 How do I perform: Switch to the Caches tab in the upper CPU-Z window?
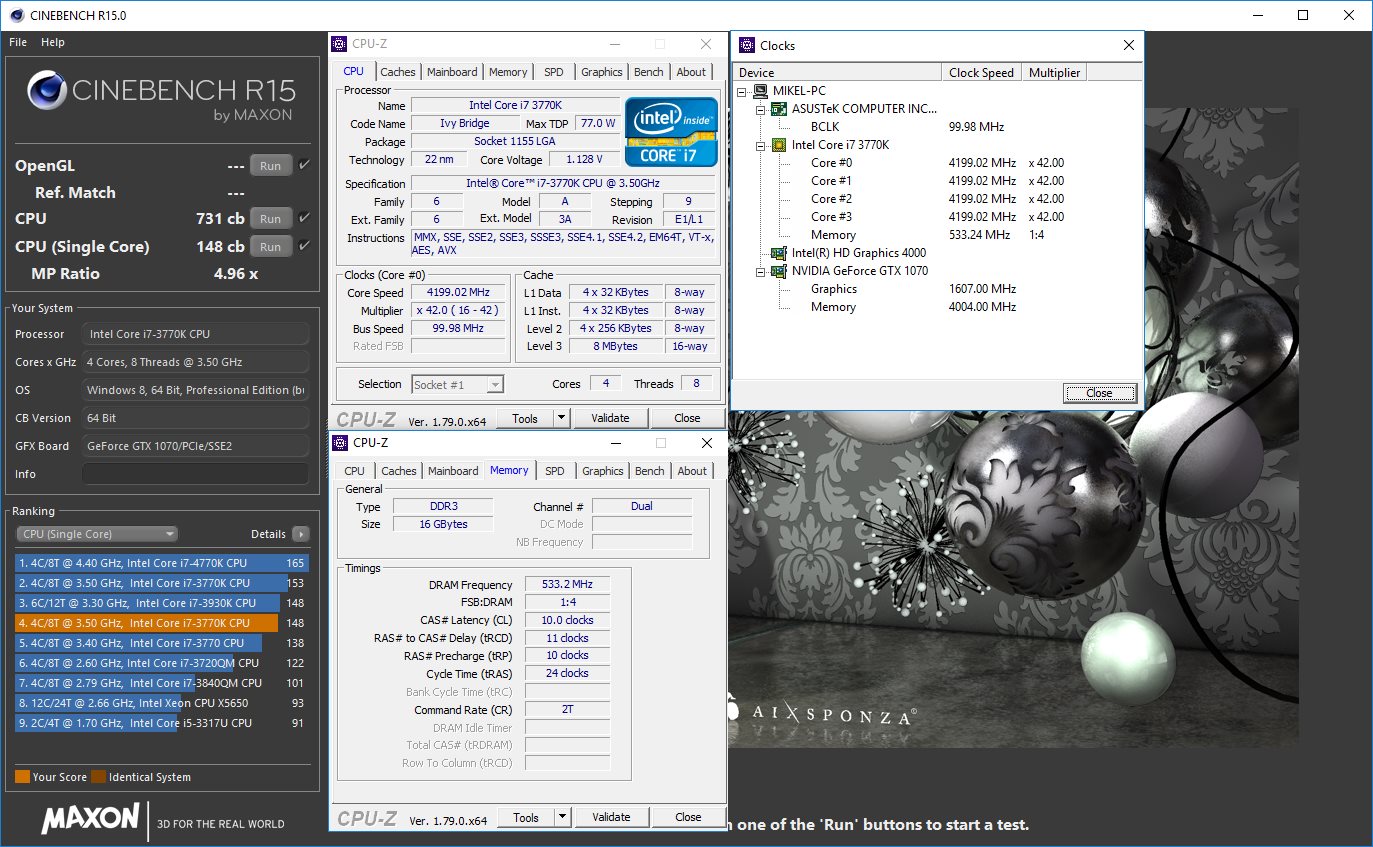(x=398, y=72)
